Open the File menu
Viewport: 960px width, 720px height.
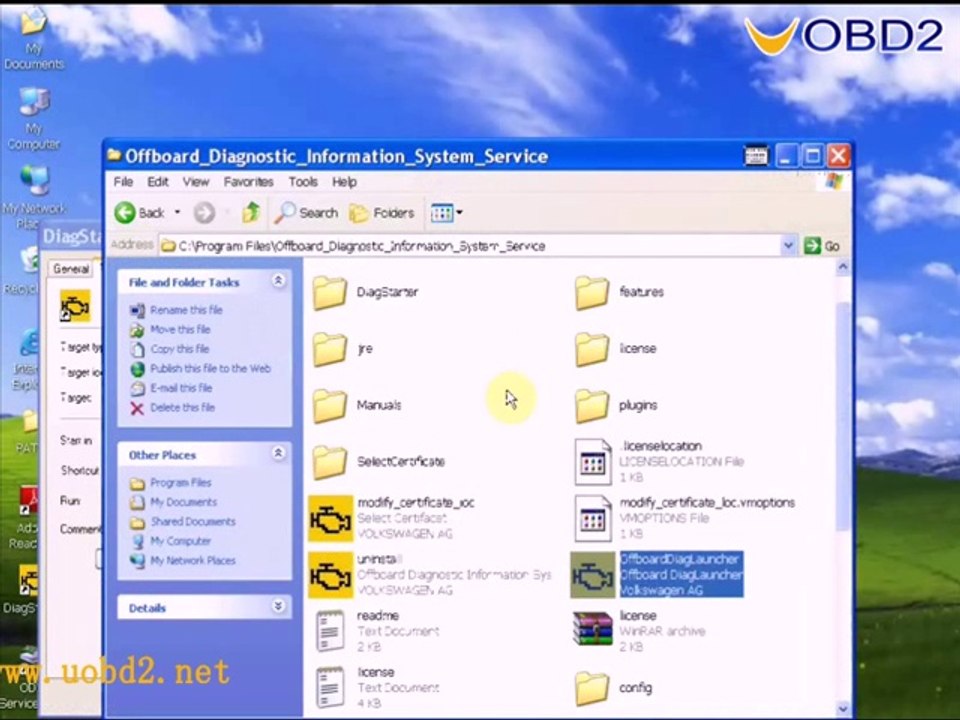tap(123, 182)
